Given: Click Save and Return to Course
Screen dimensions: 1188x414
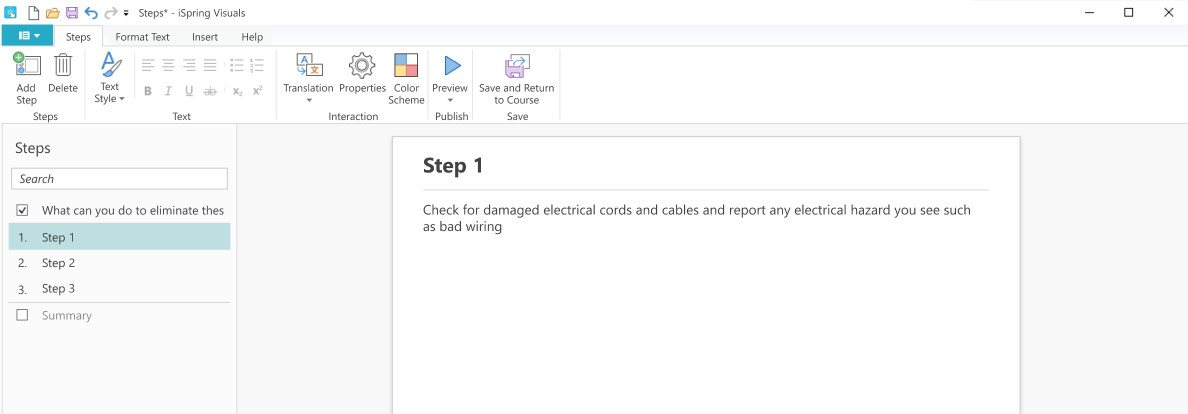Looking at the screenshot, I should pyautogui.click(x=517, y=78).
